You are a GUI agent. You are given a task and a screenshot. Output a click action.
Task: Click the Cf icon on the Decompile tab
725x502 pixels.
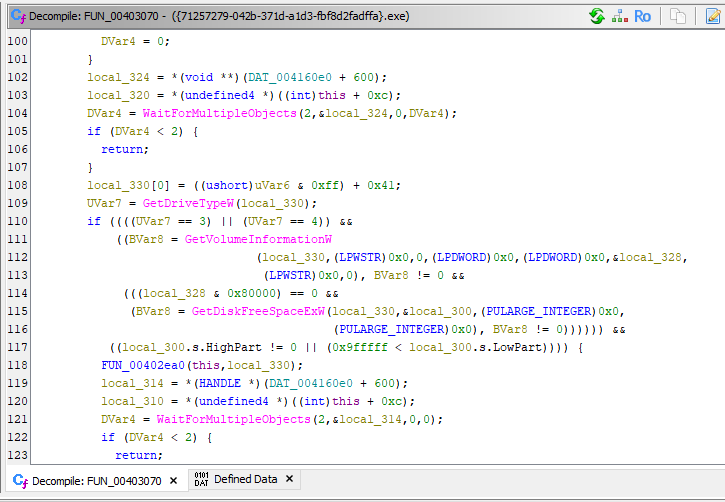pos(19,481)
